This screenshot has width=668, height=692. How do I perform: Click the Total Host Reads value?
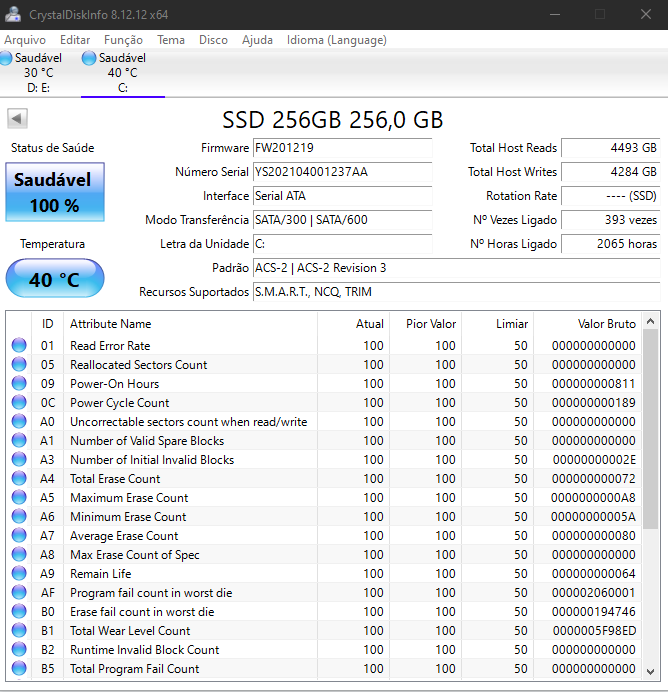(x=611, y=148)
